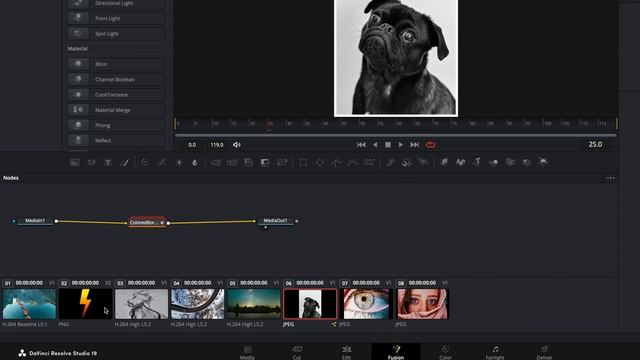Add a Merge 3D node from toolbar
This screenshot has width=640, height=360.
[x=493, y=162]
